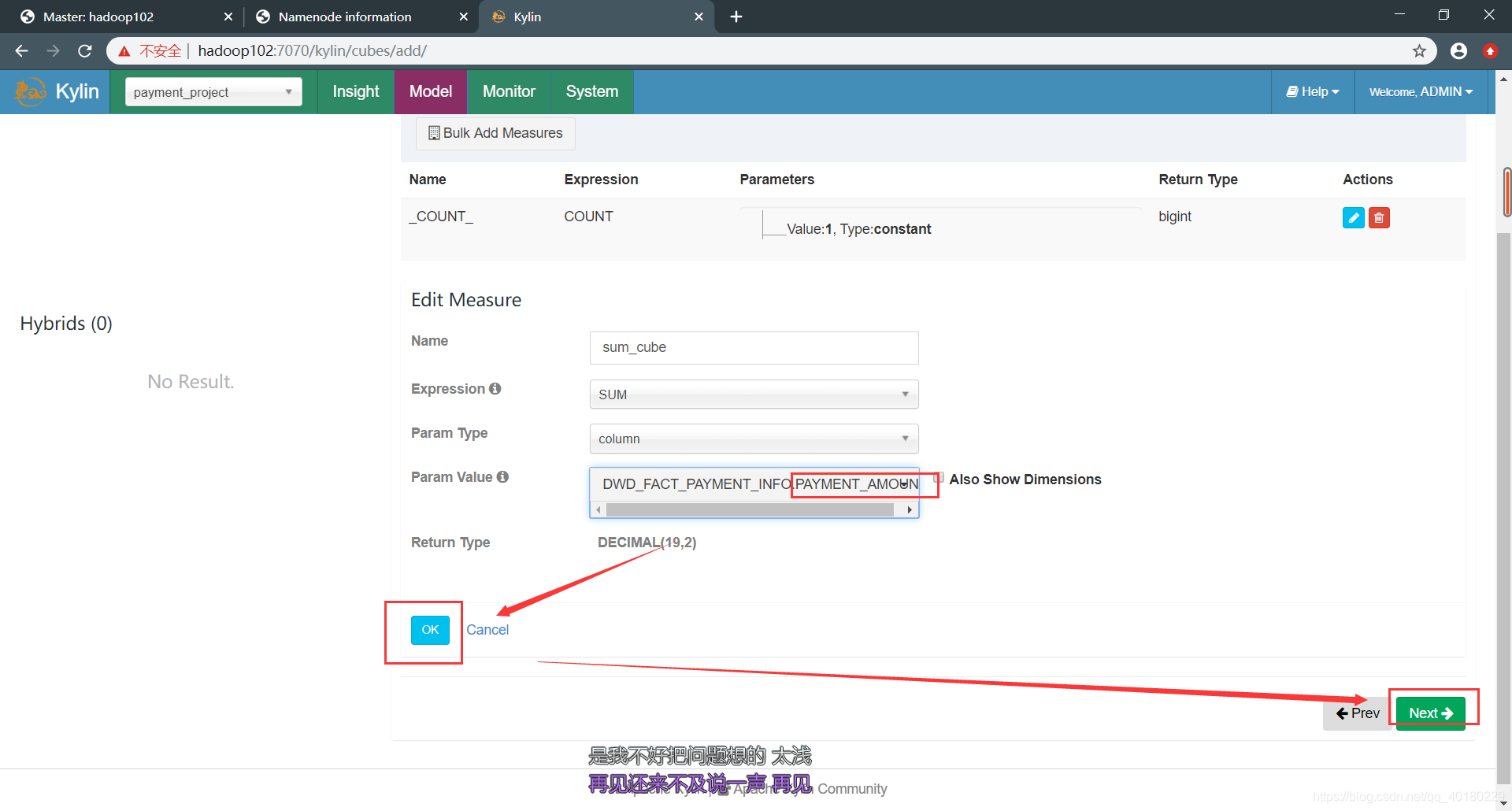Click the bigint return type cell
This screenshot has width=1512, height=811.
[1175, 217]
